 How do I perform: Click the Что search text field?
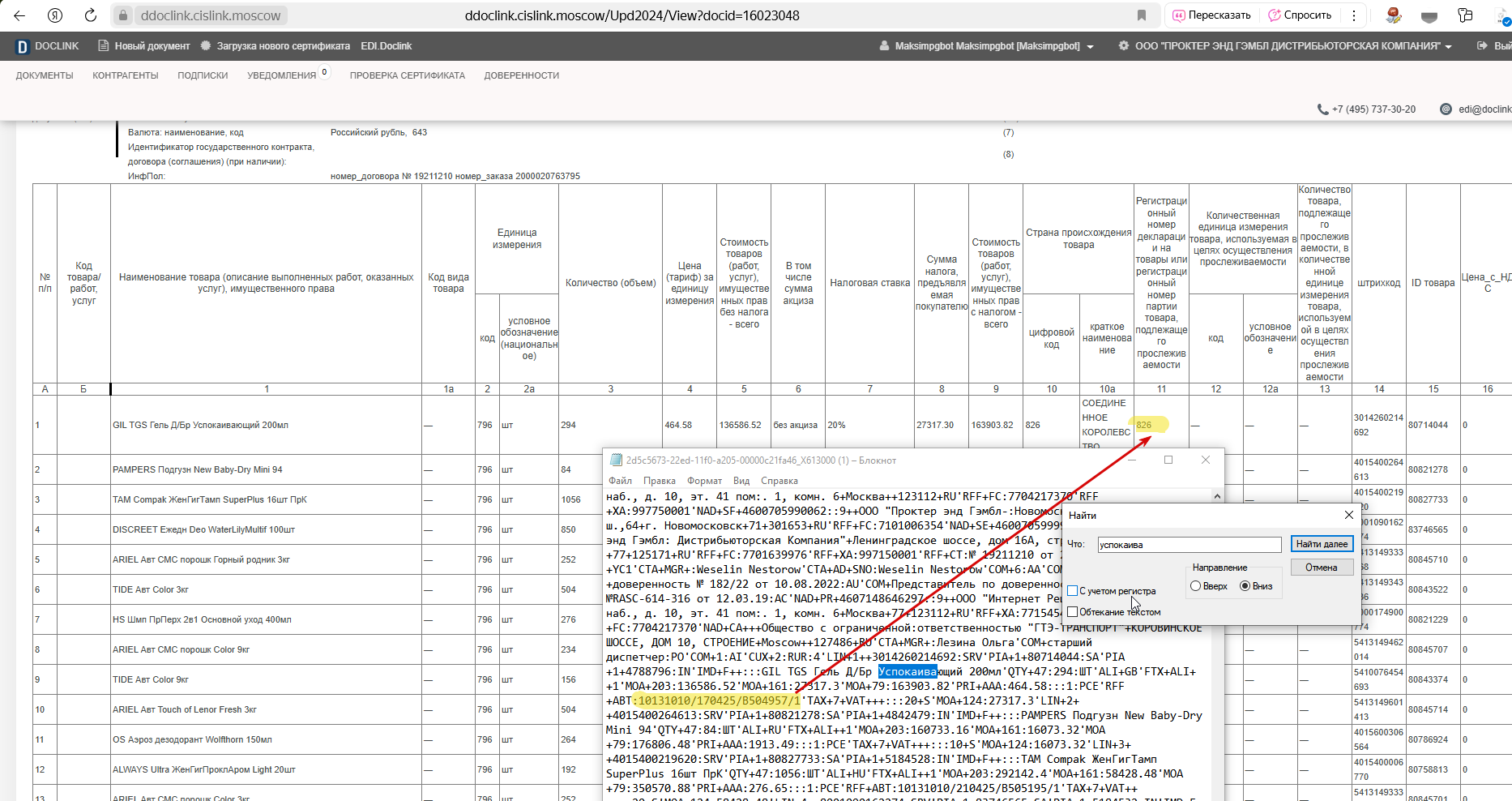(x=1190, y=545)
